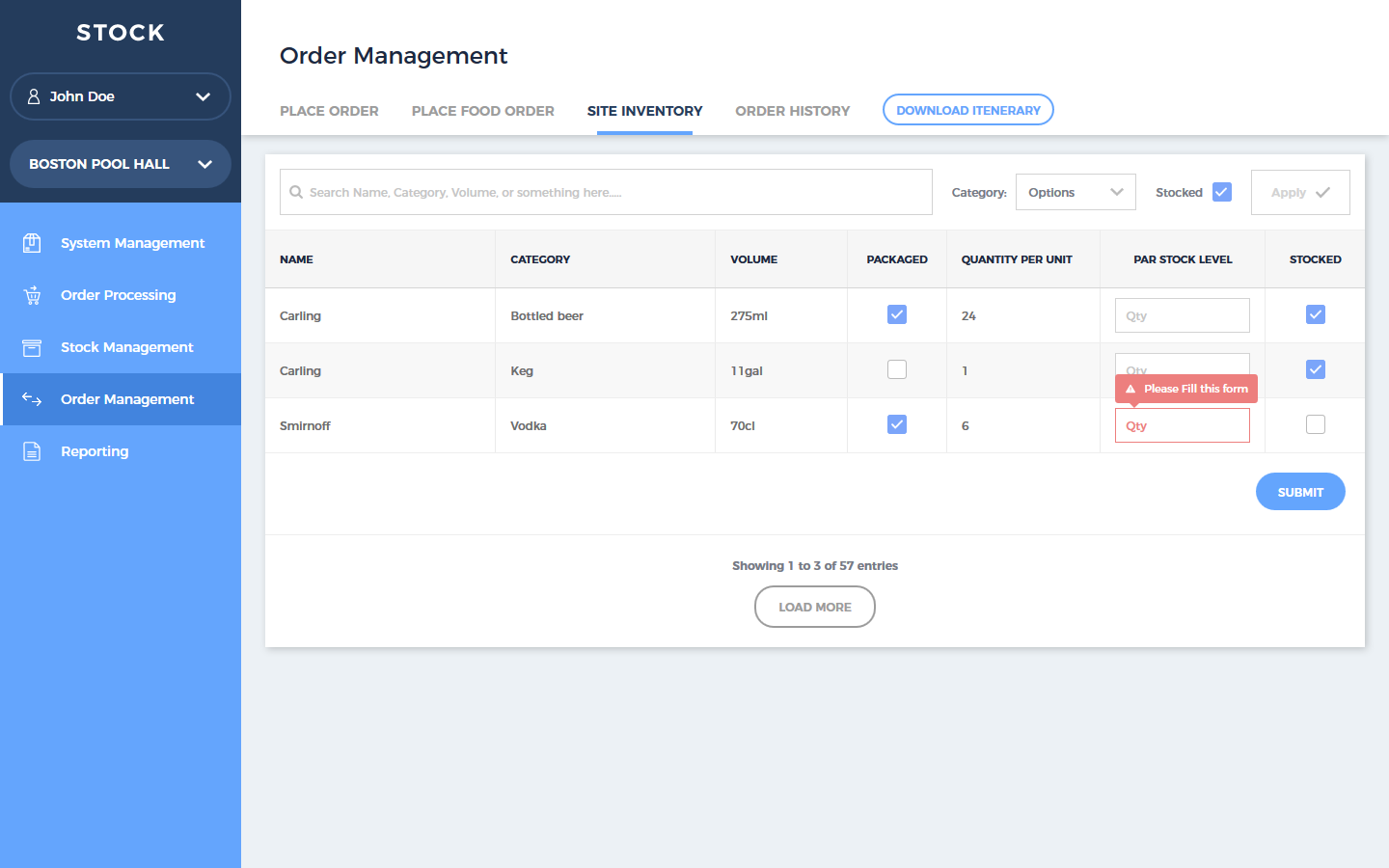Click the search magnifier icon
1389x868 pixels.
[x=296, y=192]
